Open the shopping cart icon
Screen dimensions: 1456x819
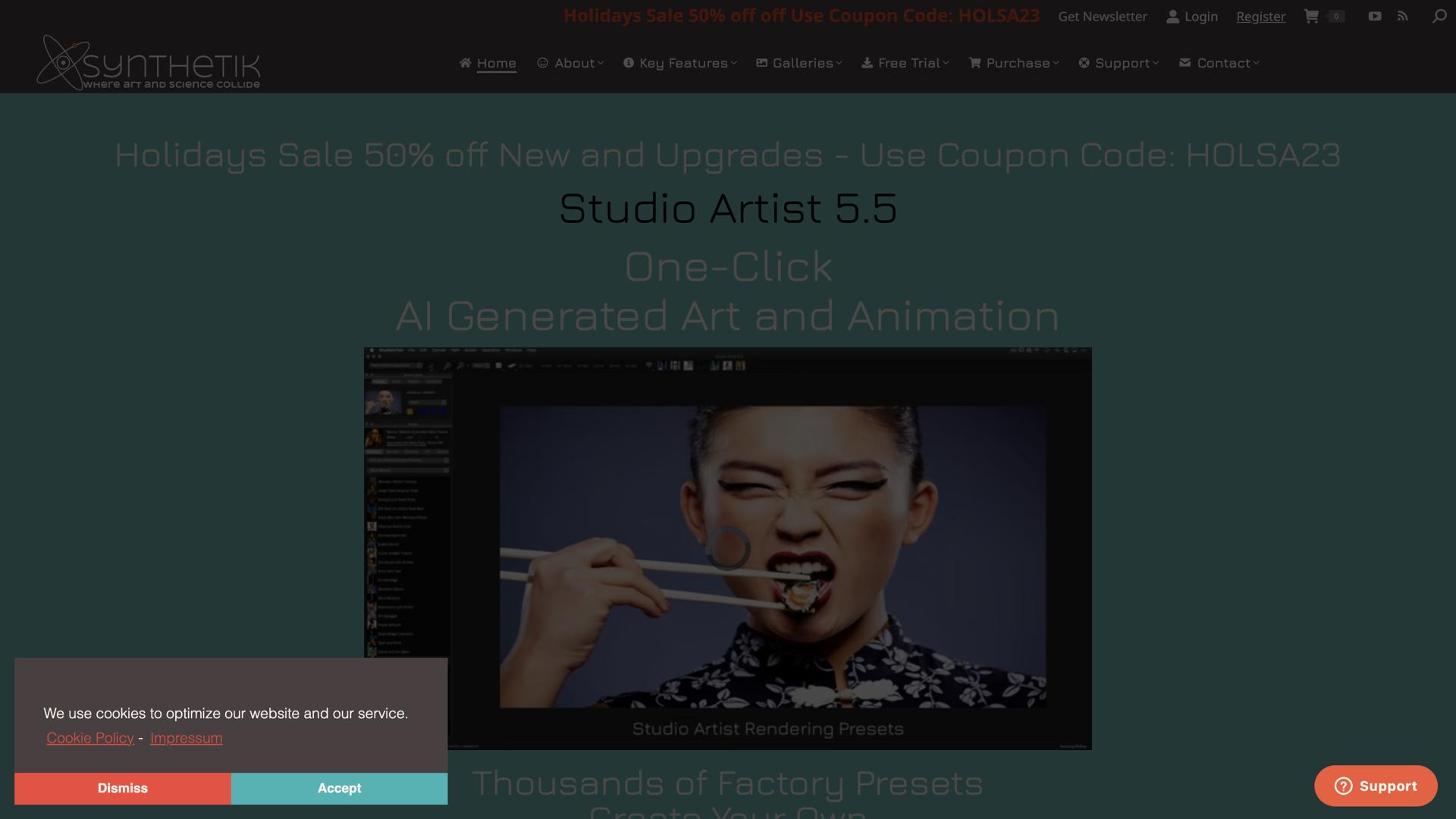[x=1311, y=16]
